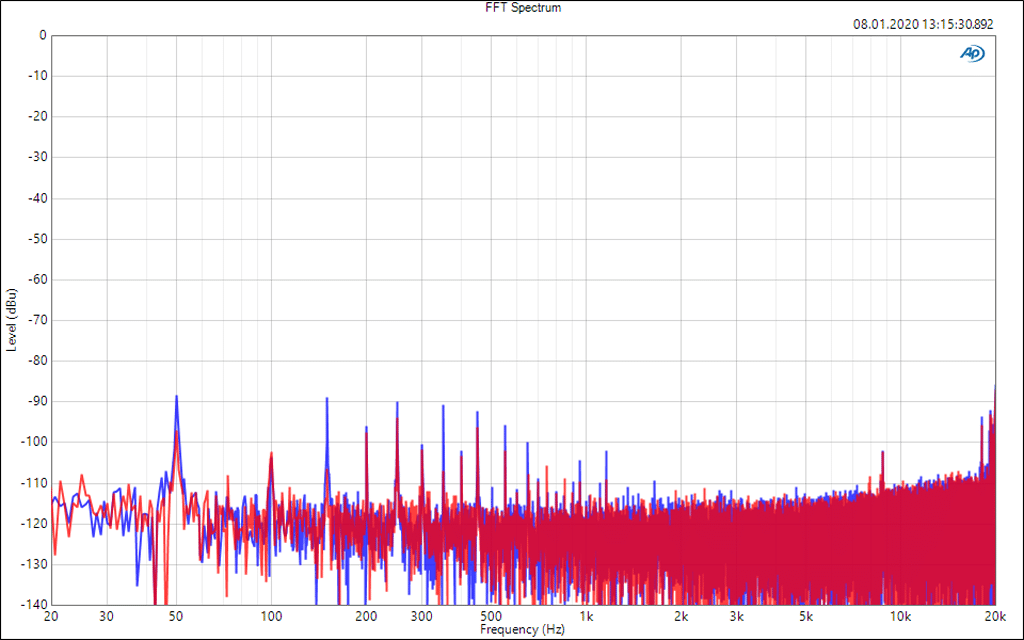The image size is (1024, 640).
Task: Click the "30" frequency axis tick label
Action: [x=106, y=616]
